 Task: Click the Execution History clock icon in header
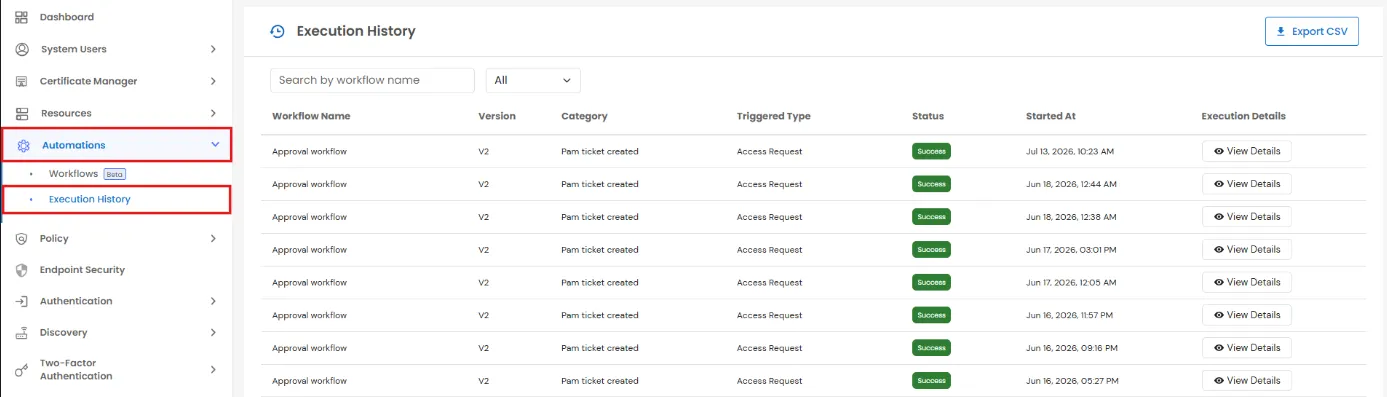[x=278, y=31]
